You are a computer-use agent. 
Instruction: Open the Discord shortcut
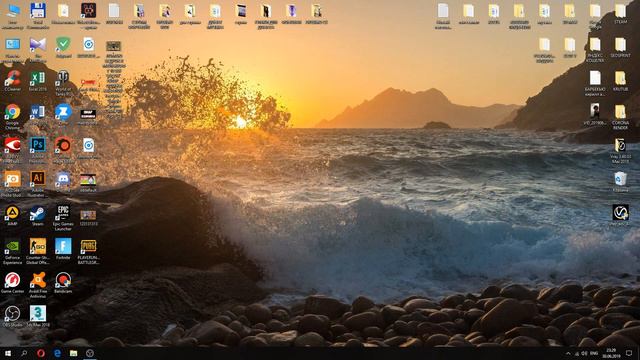[63, 178]
